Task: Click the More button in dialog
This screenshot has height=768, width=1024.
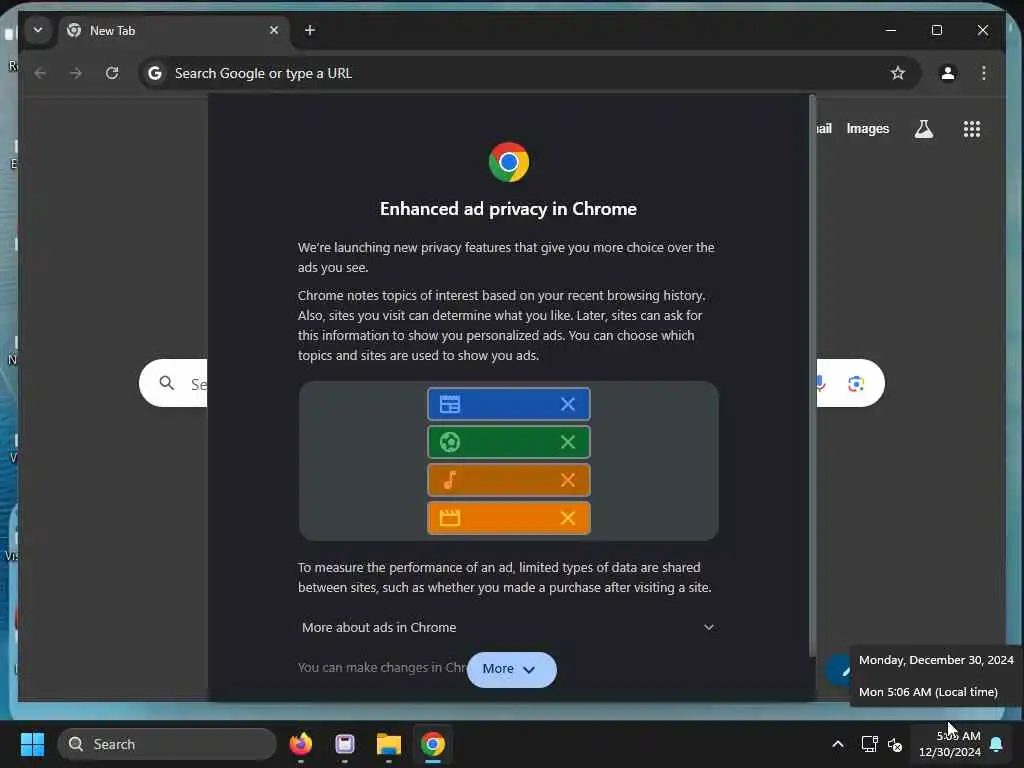Action: pos(511,669)
